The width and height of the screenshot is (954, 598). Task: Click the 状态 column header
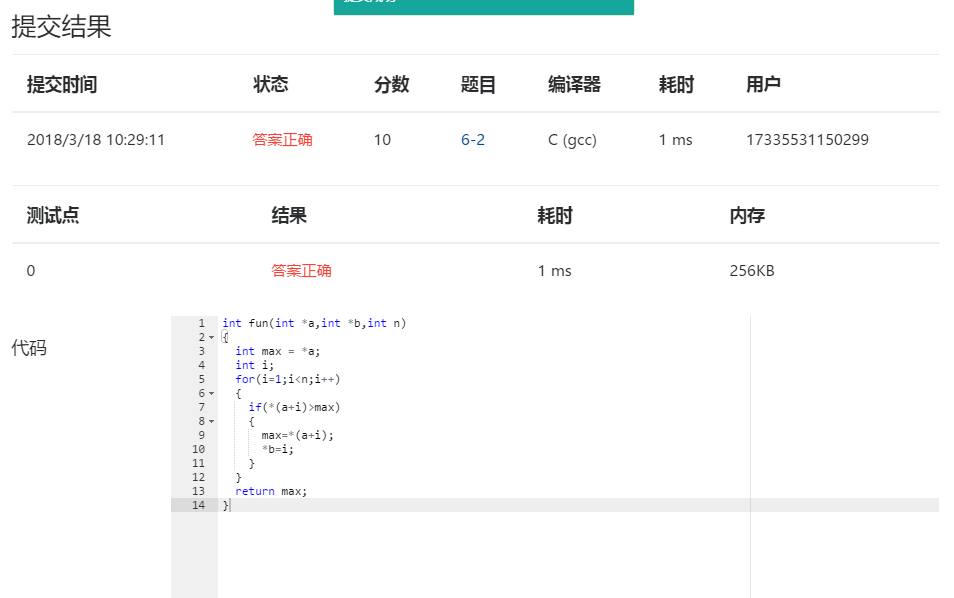pyautogui.click(x=271, y=85)
